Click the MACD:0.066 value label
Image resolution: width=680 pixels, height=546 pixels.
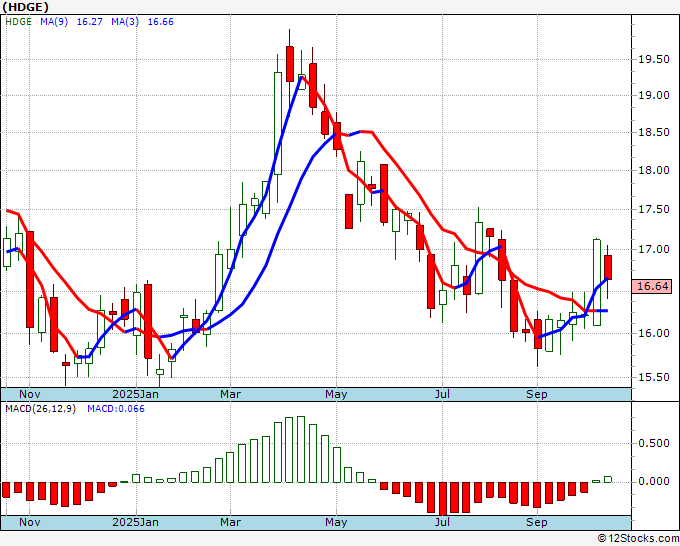tap(116, 409)
